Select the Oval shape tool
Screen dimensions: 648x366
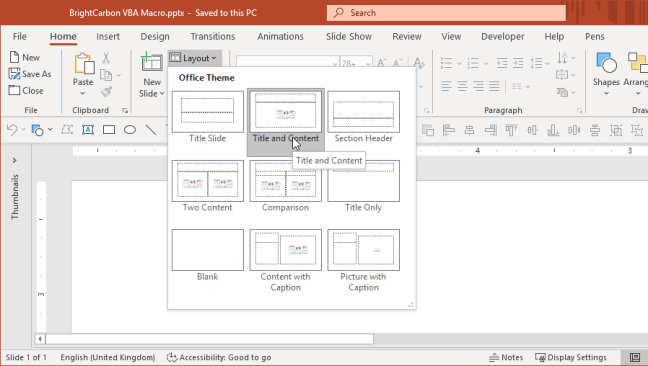click(x=130, y=130)
